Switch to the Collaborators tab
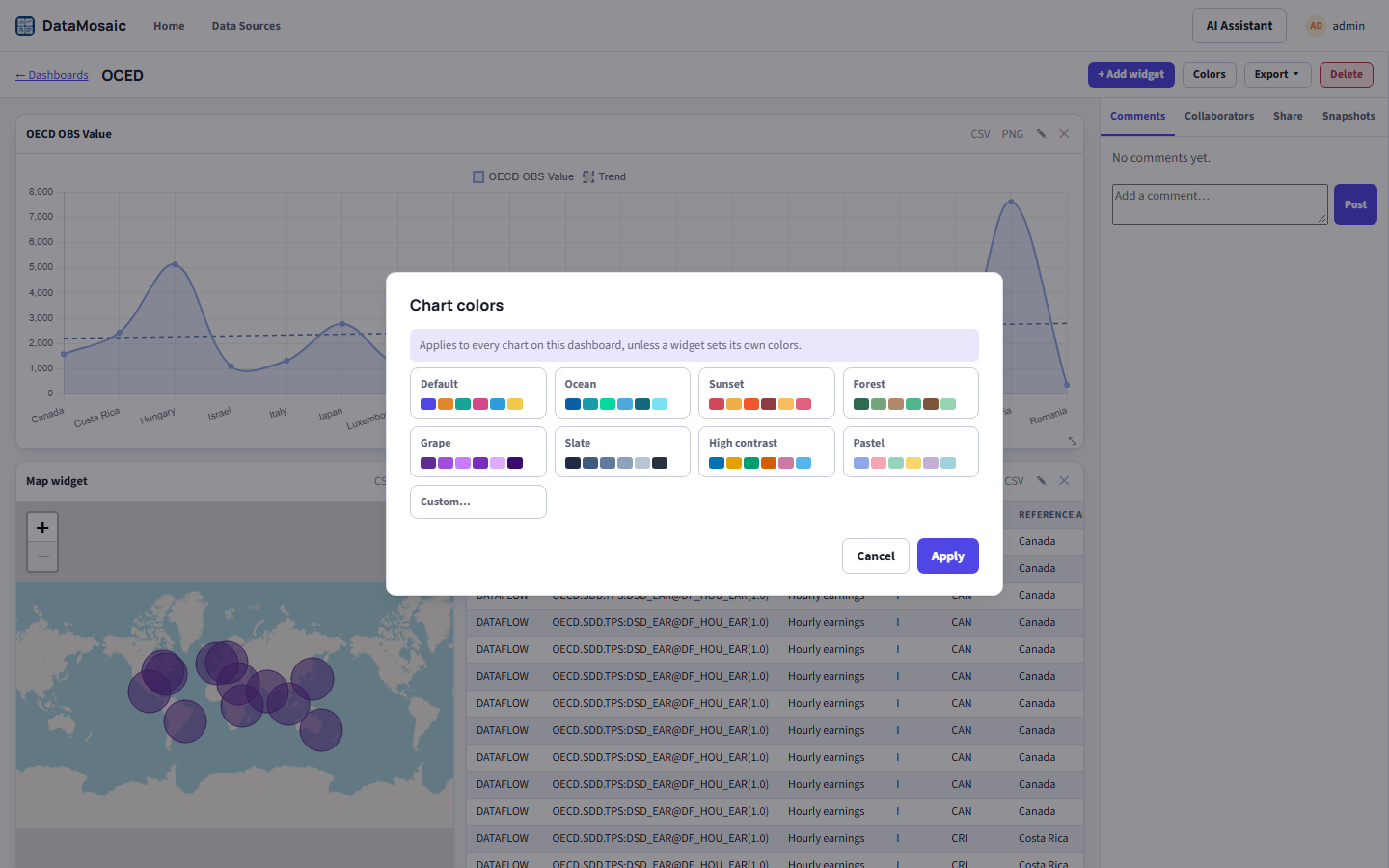Screen dimensions: 1389x868 coord(1219,116)
